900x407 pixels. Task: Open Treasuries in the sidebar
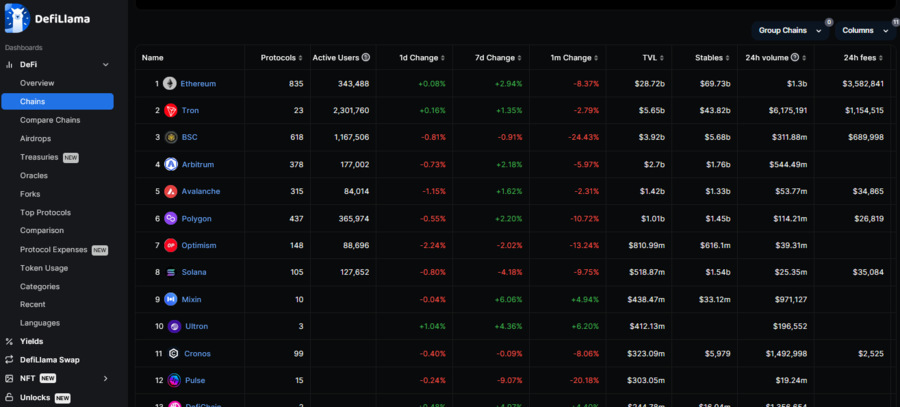[39, 157]
